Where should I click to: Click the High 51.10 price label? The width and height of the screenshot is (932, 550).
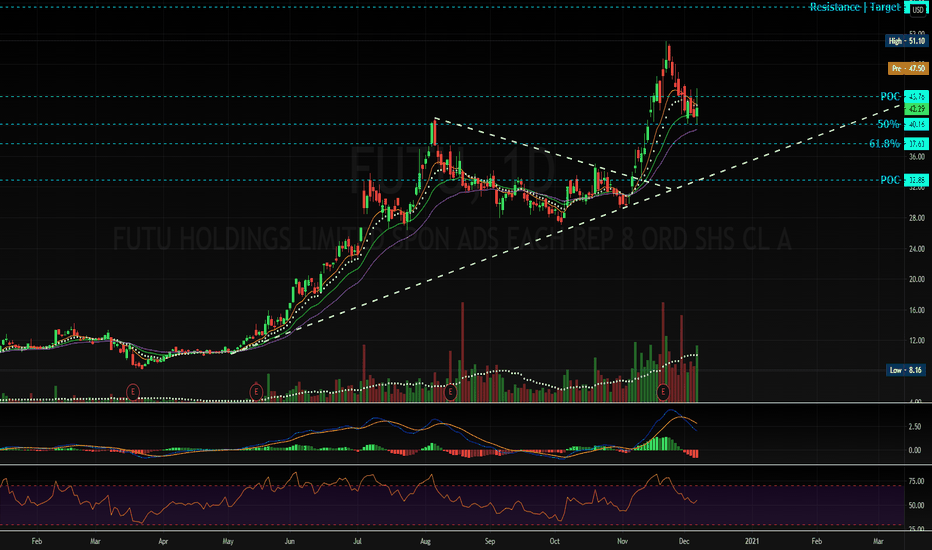pyautogui.click(x=906, y=41)
